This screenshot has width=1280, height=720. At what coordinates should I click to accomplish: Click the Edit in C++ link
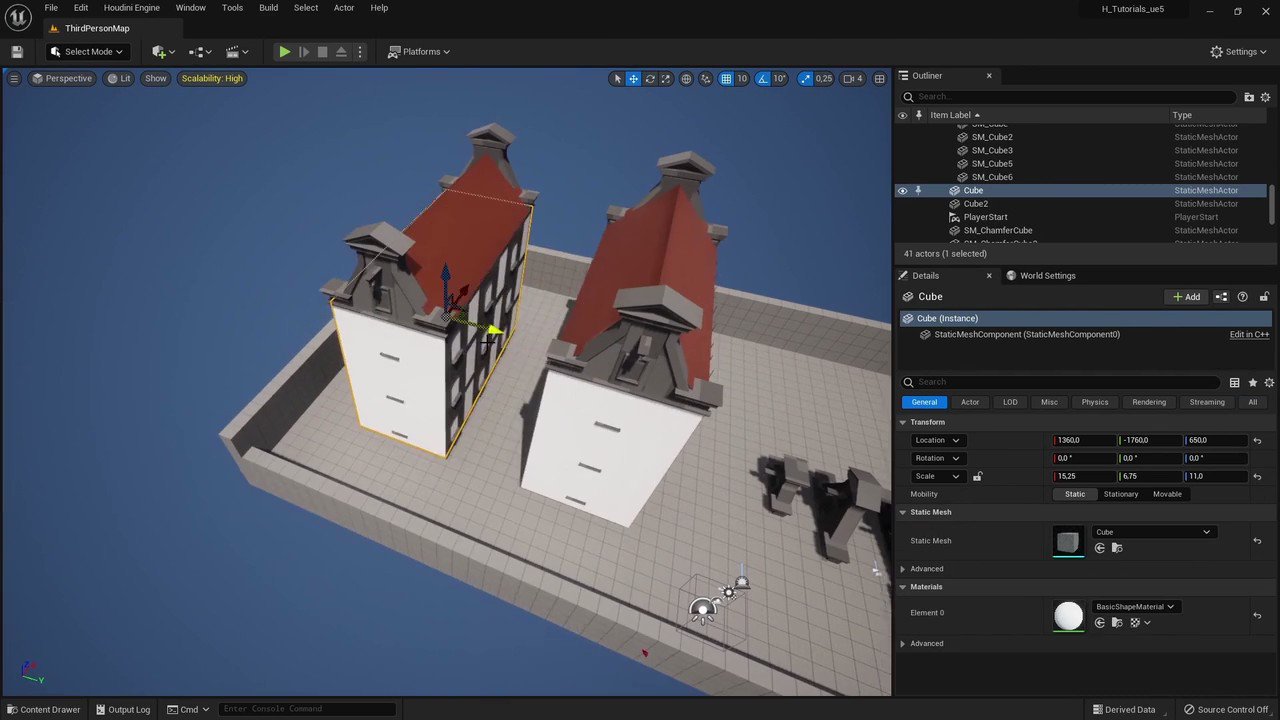tap(1248, 334)
